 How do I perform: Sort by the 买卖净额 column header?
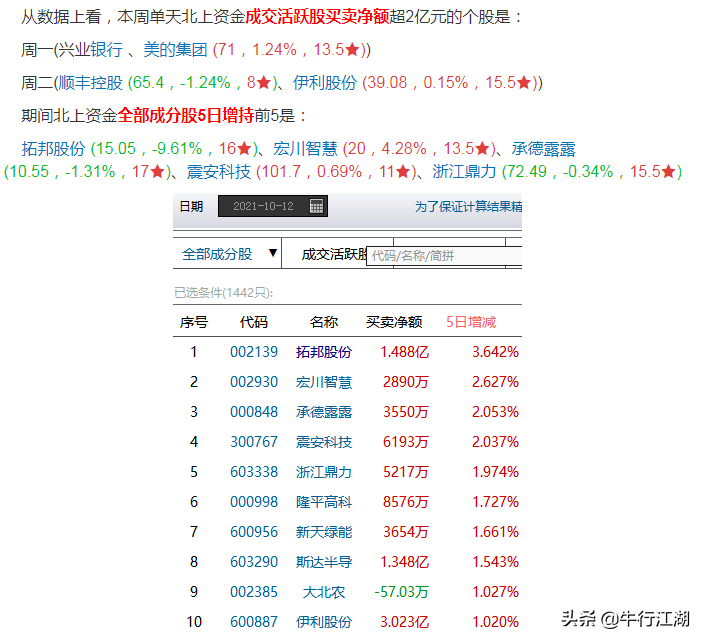(x=394, y=322)
